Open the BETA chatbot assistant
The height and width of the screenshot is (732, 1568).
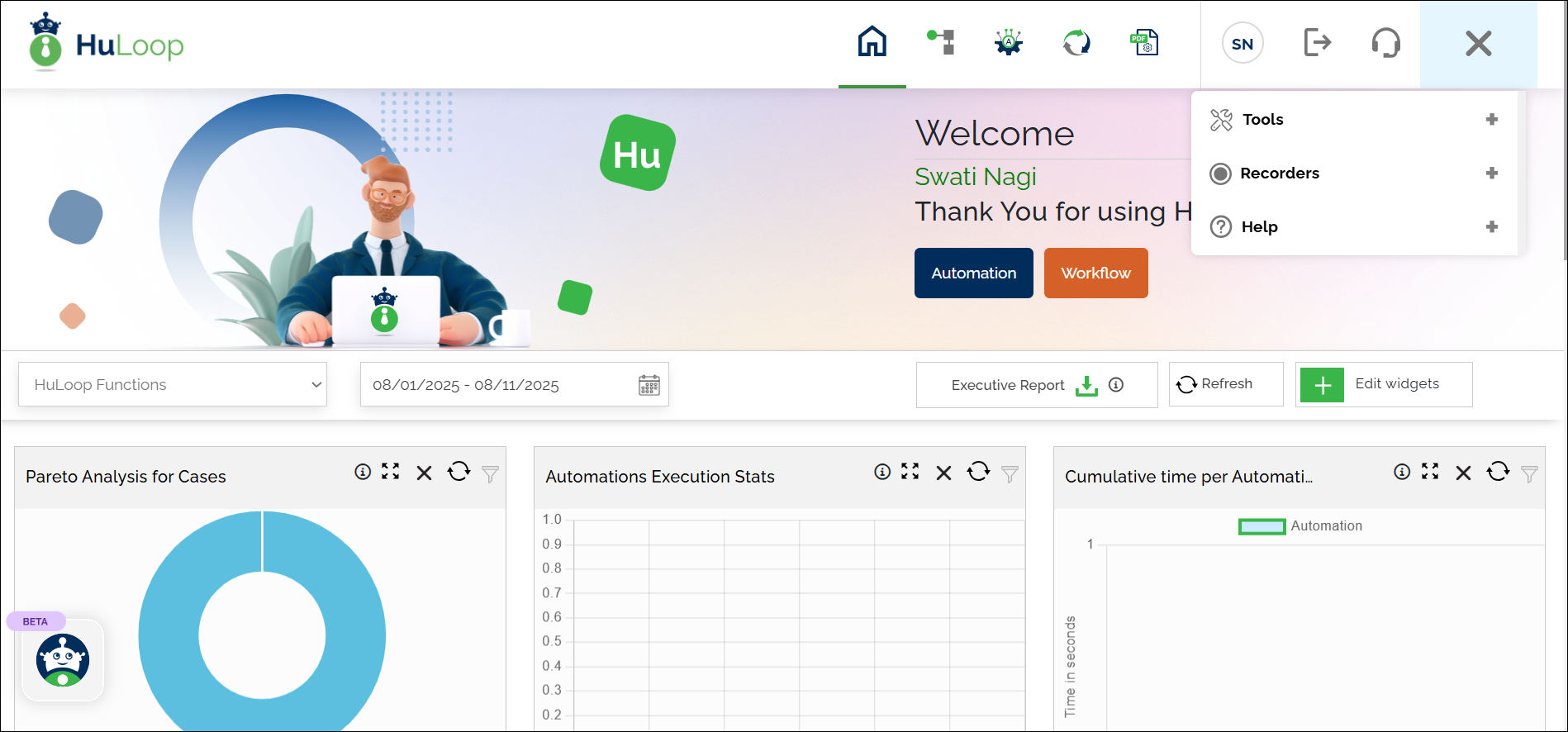pyautogui.click(x=63, y=660)
